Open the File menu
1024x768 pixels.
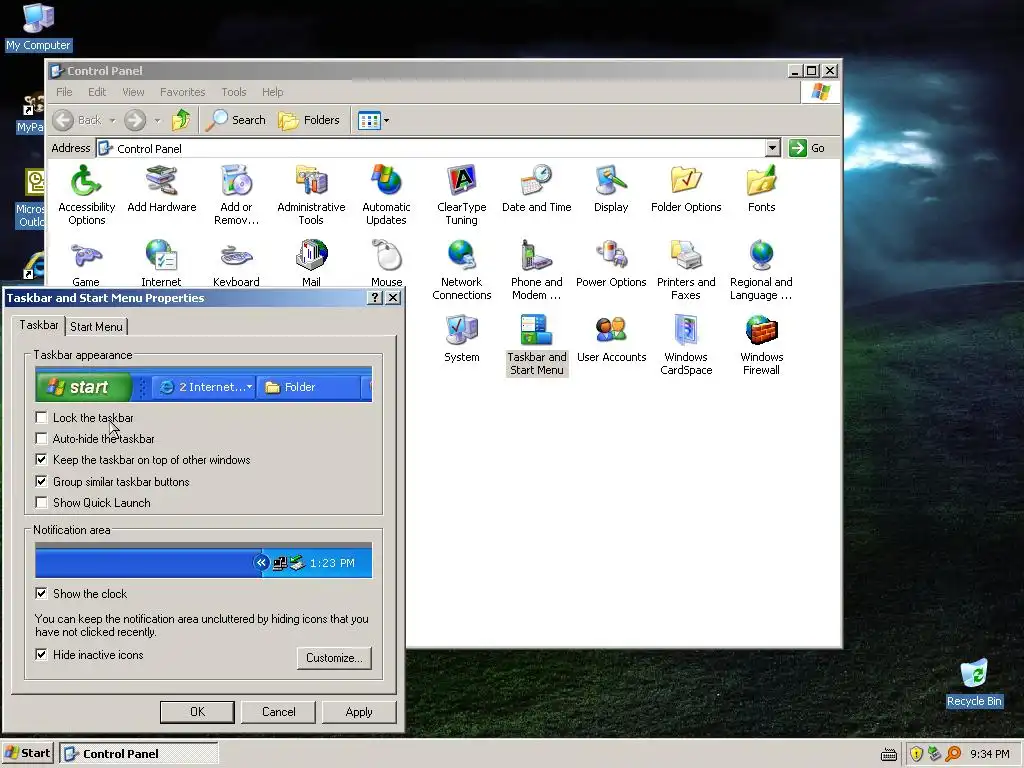point(64,92)
